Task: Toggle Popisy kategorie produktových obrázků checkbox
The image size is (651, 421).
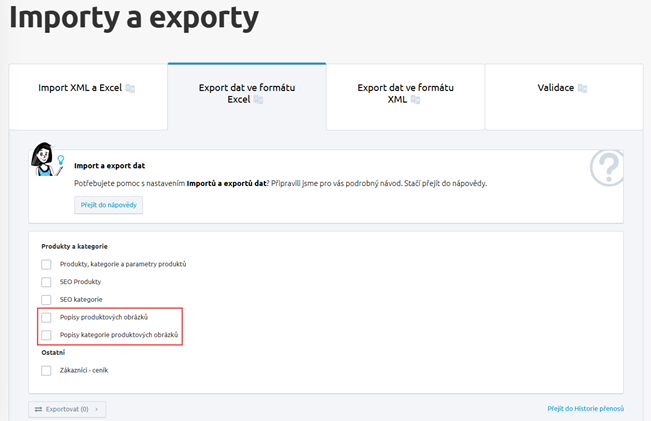Action: click(46, 334)
